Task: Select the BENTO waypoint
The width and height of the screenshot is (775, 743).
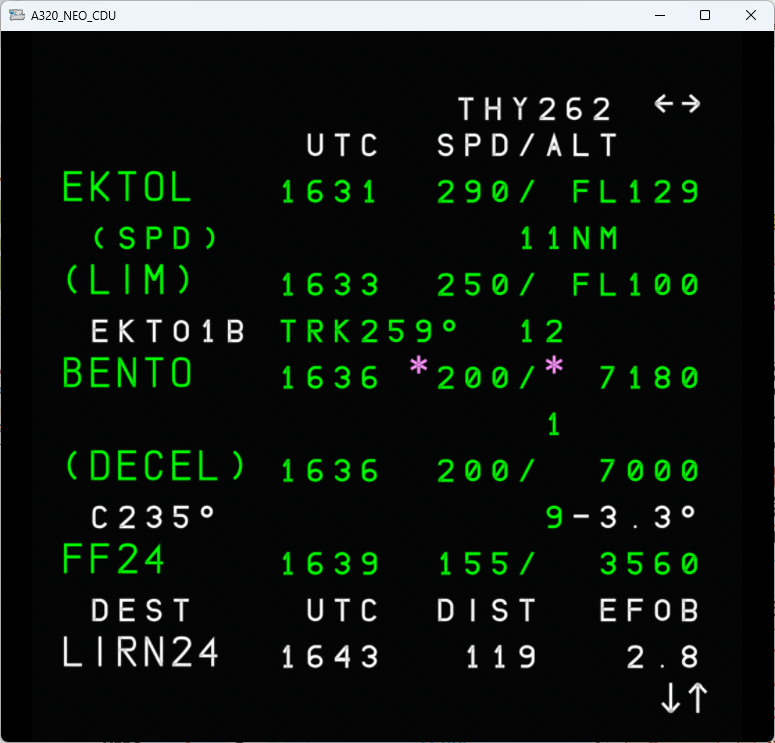Action: 127,373
